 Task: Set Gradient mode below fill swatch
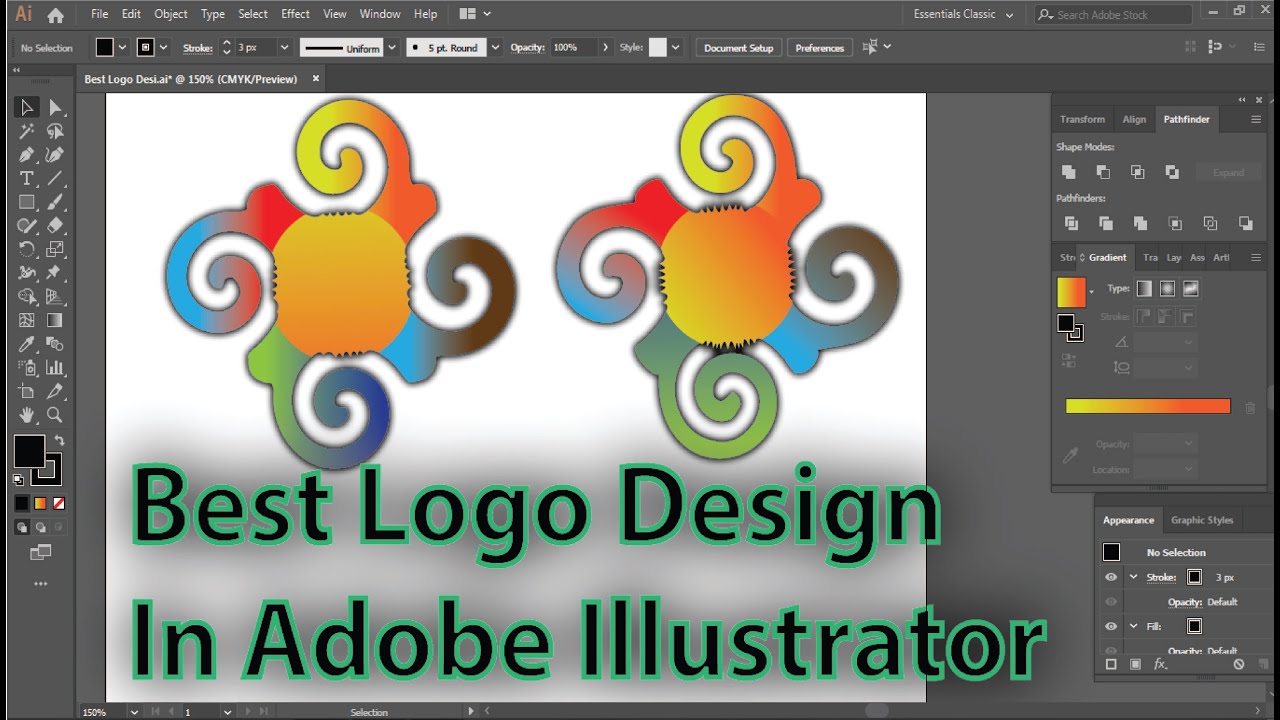tap(40, 503)
